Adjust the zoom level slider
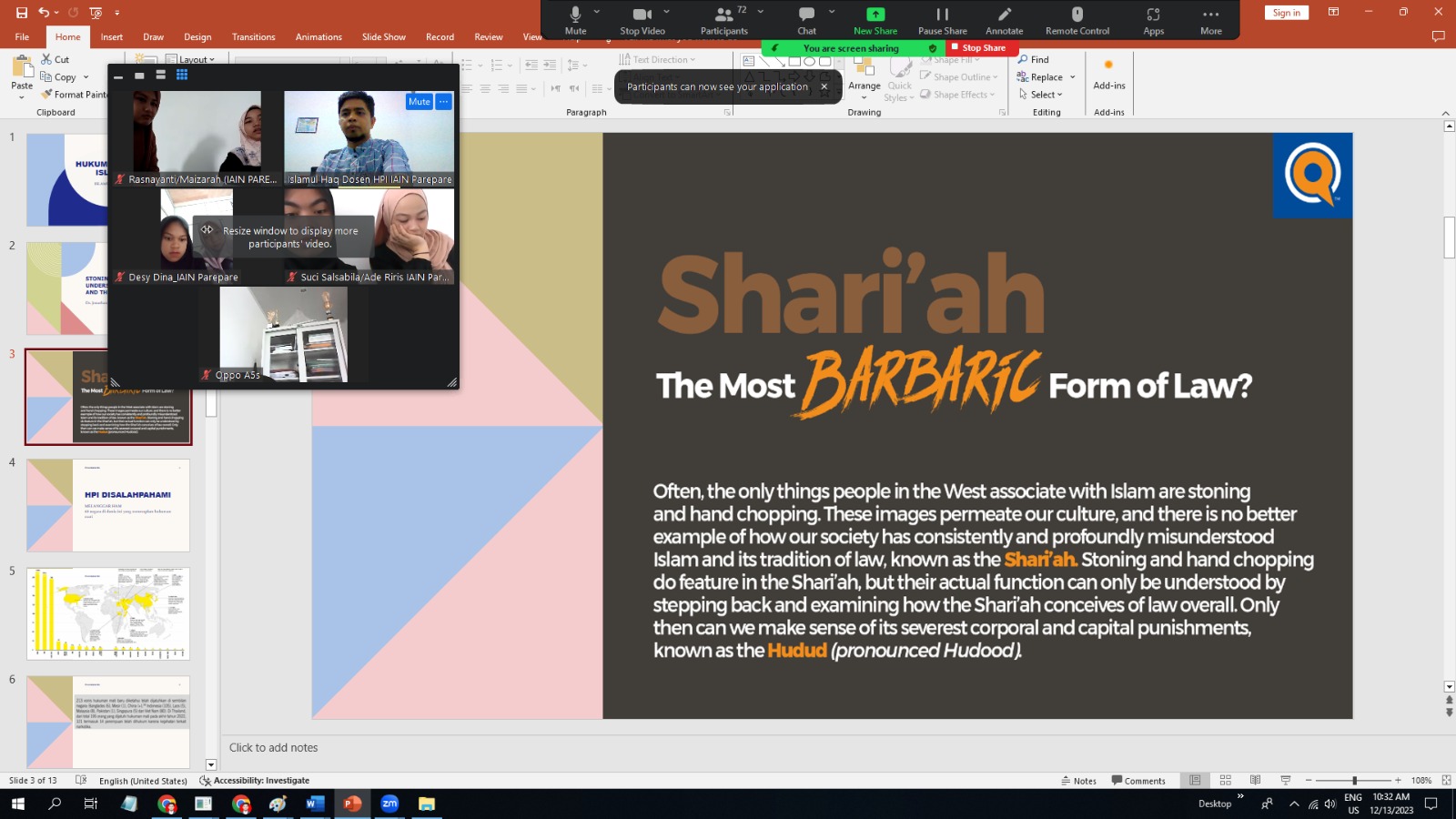The width and height of the screenshot is (1456, 819). pyautogui.click(x=1354, y=781)
